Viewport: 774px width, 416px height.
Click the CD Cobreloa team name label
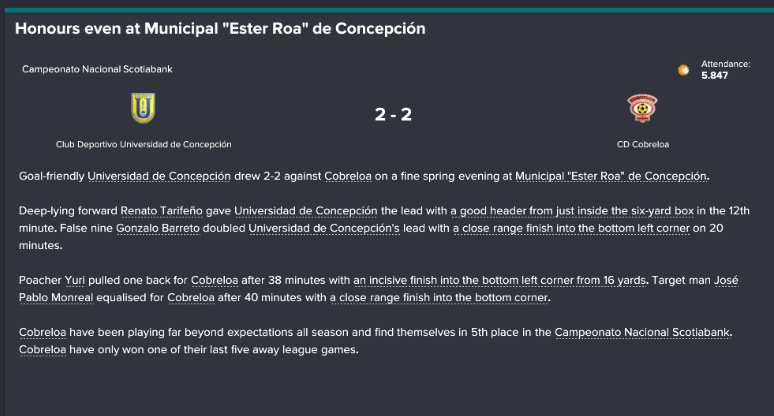click(643, 145)
